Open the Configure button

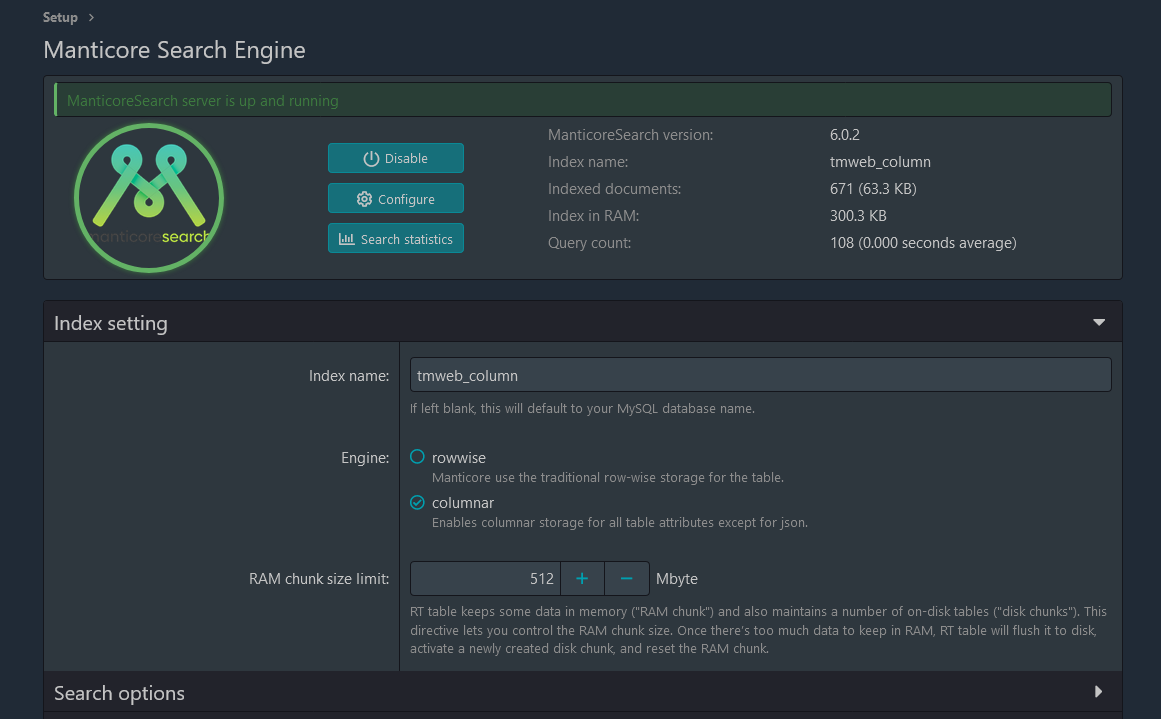click(395, 199)
